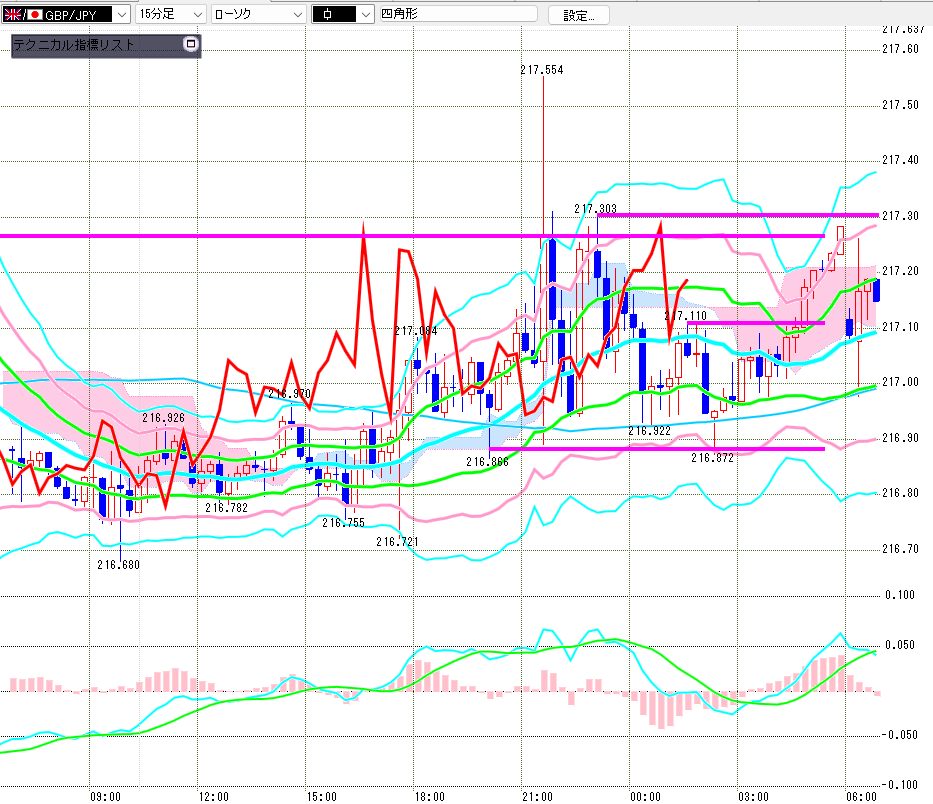Click the UK flag icon
This screenshot has width=933, height=804.
[12, 14]
